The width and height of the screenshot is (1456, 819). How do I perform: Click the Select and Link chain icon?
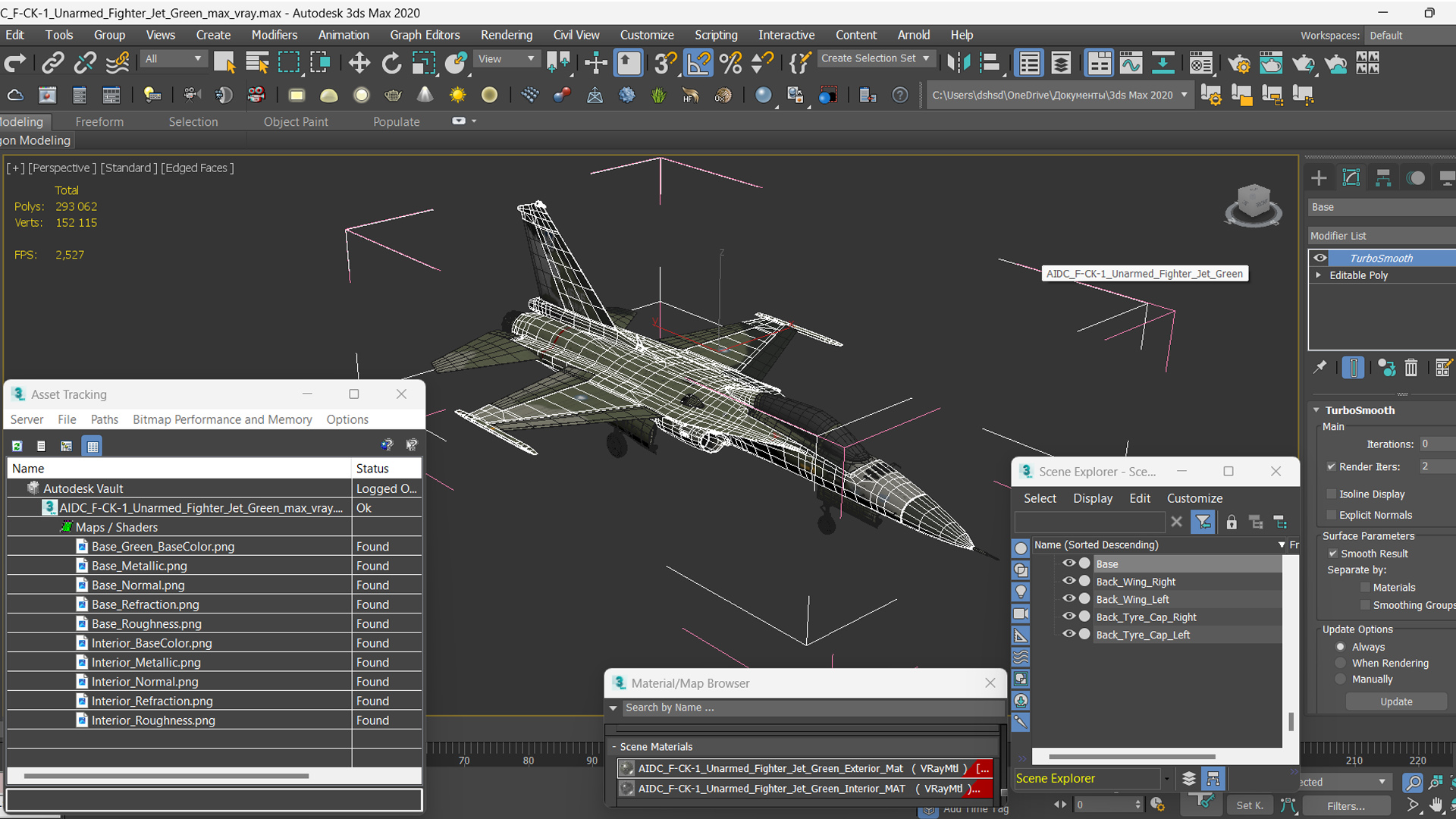[52, 63]
